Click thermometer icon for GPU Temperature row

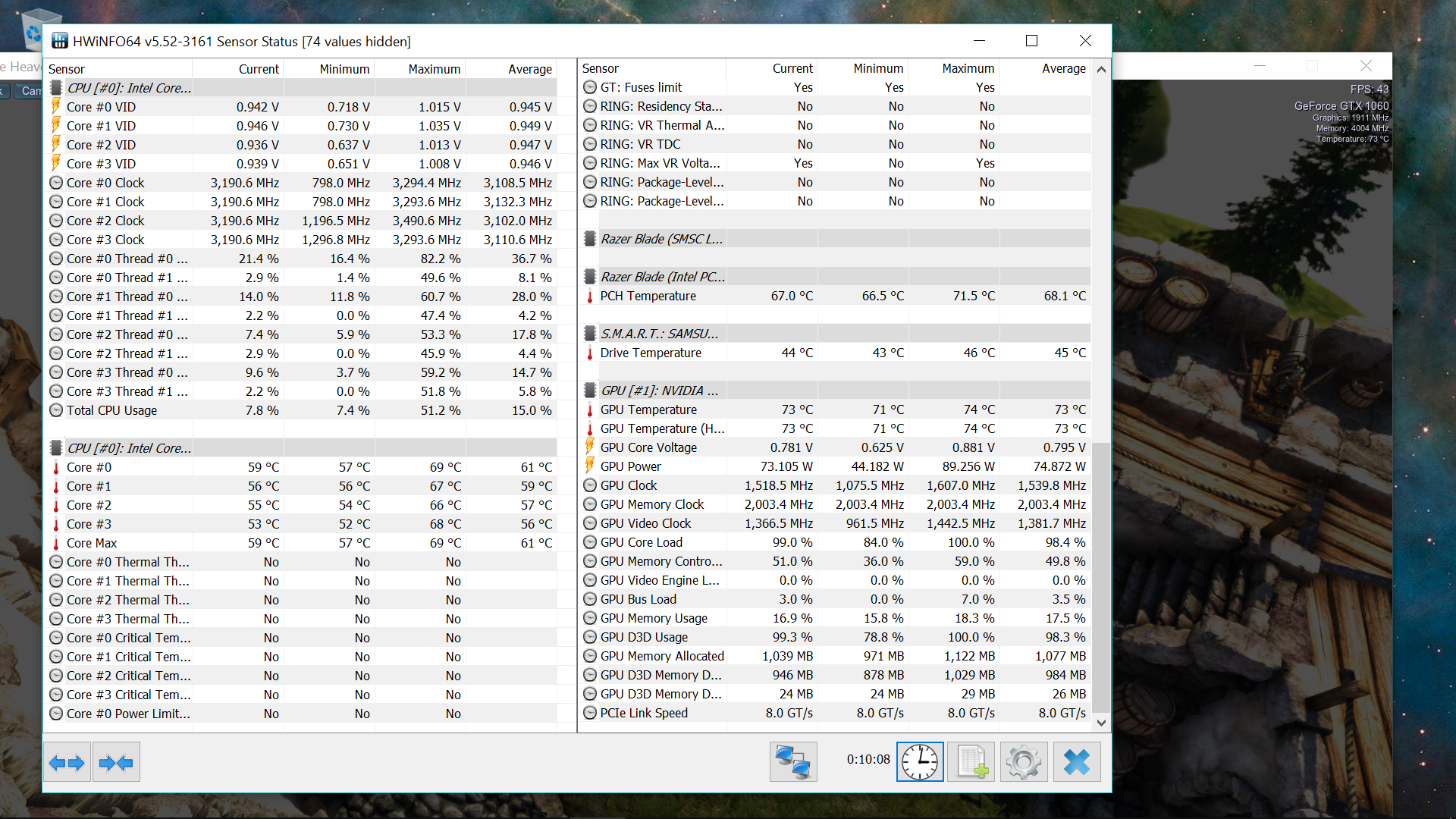point(590,409)
